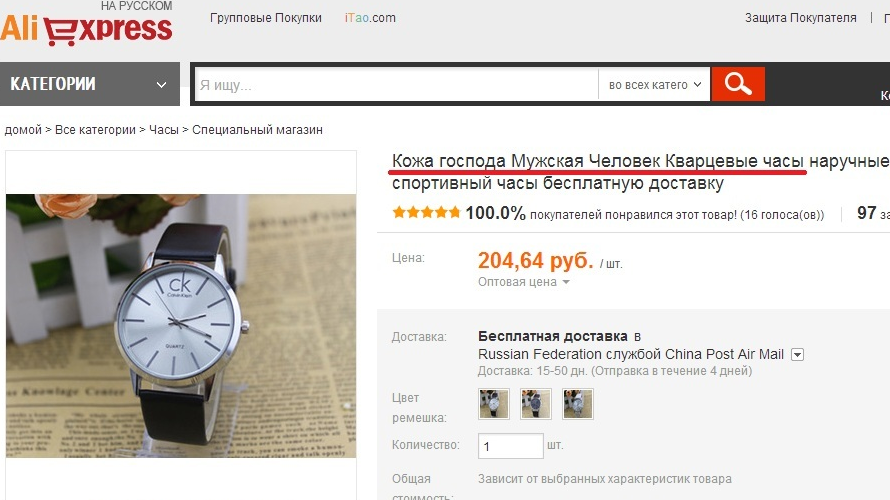
Task: Open Часы breadcrumb link
Action: [163, 129]
